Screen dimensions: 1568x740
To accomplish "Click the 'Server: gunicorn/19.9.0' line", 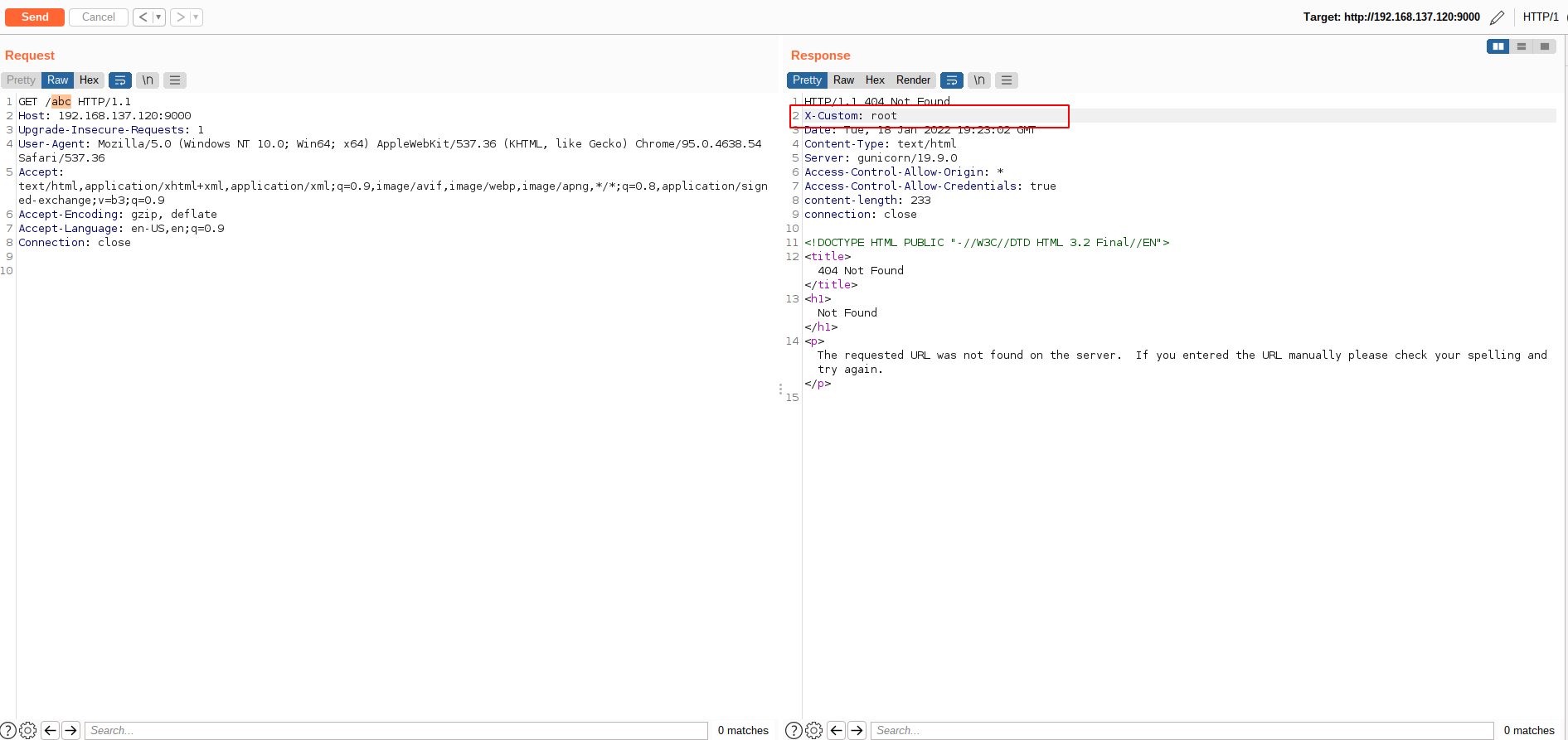I will click(881, 158).
